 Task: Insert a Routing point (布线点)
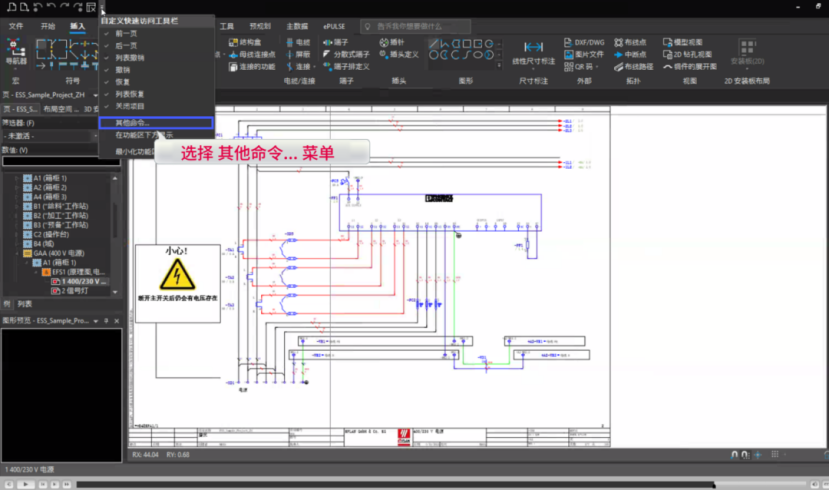(630, 42)
